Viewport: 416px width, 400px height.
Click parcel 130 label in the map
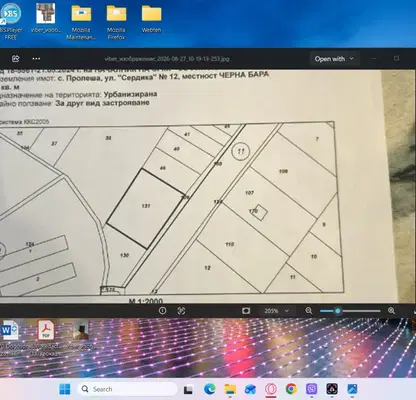(x=124, y=255)
